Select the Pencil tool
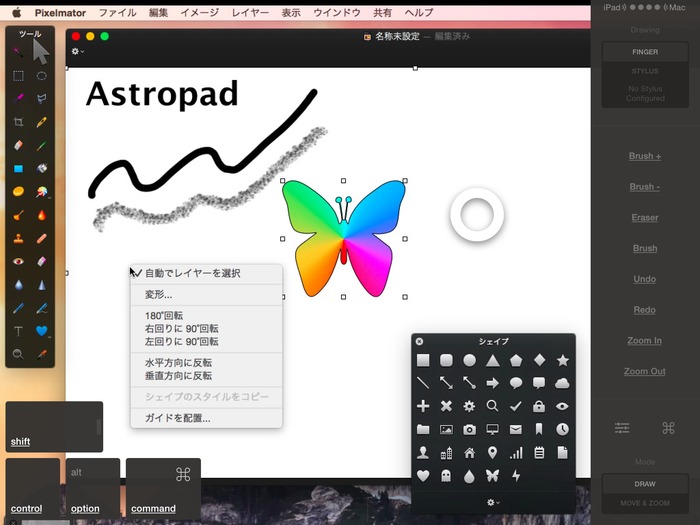The image size is (700, 525). (42, 122)
